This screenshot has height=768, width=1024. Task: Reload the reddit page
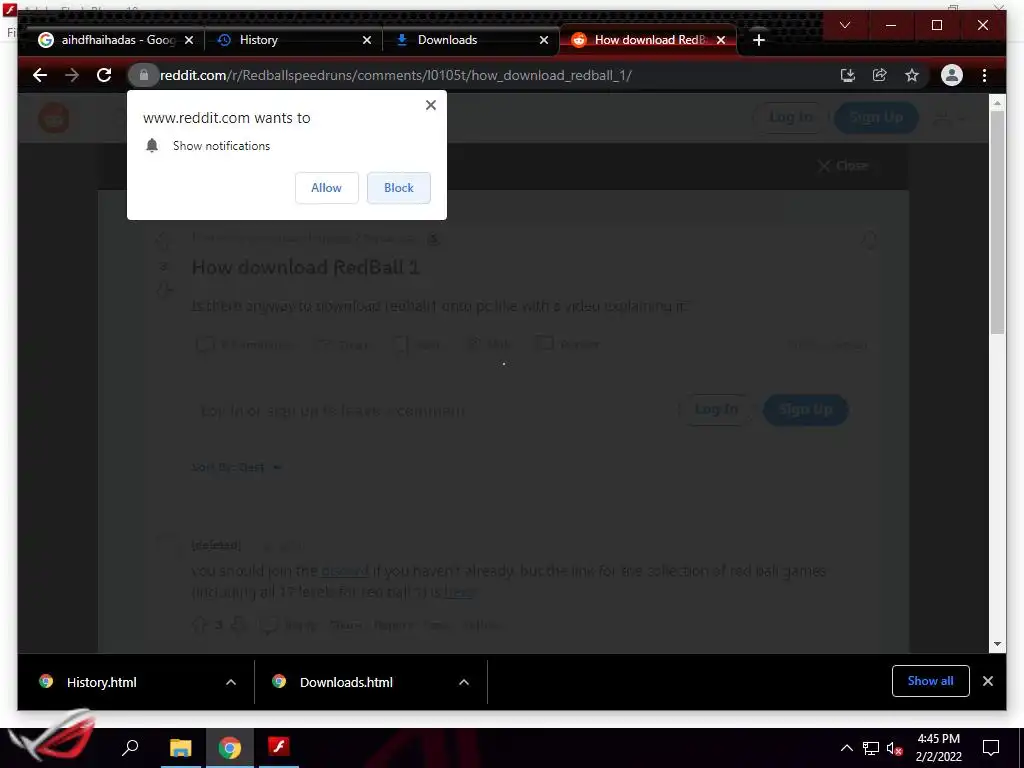pos(104,75)
